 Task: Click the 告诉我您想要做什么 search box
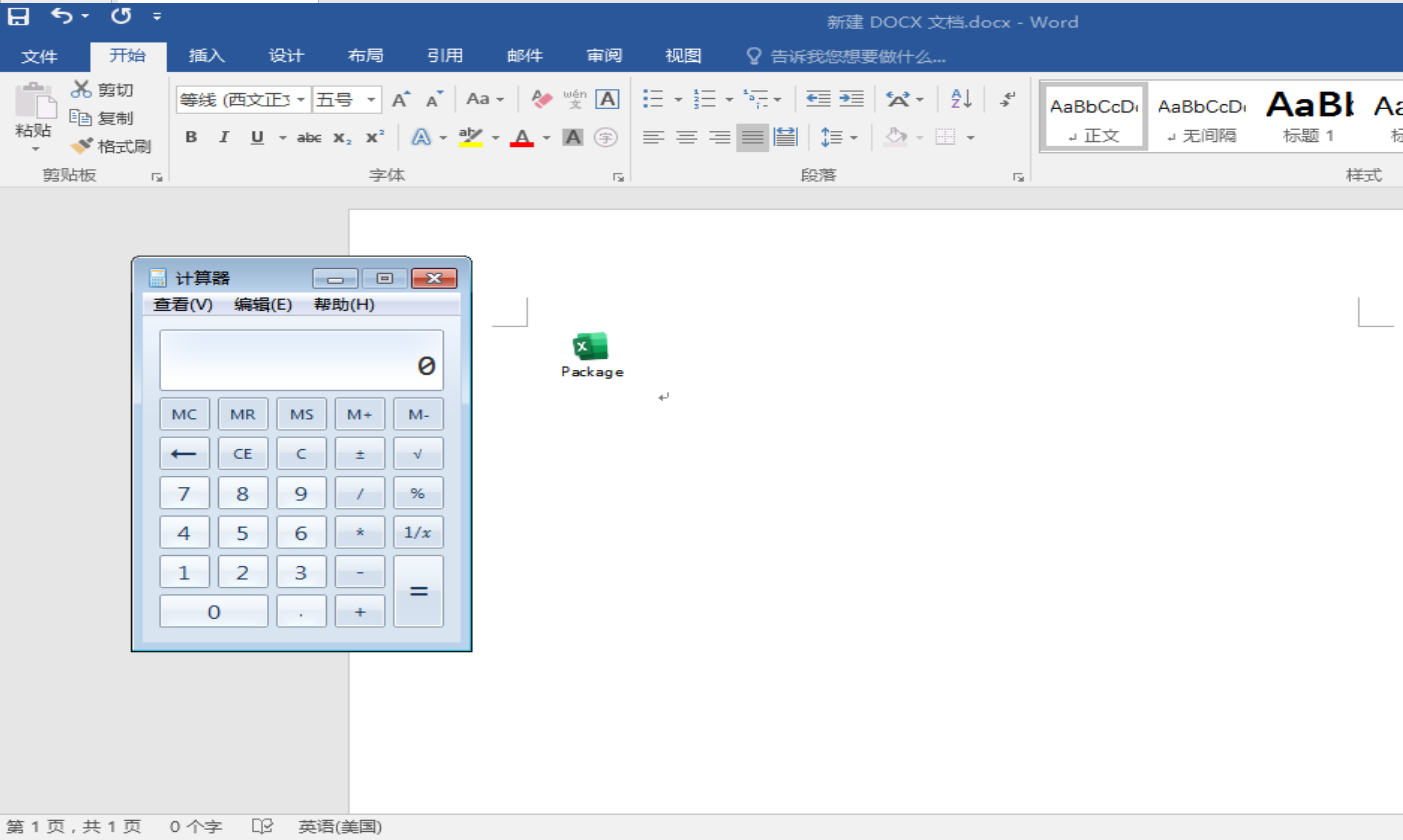pos(846,56)
